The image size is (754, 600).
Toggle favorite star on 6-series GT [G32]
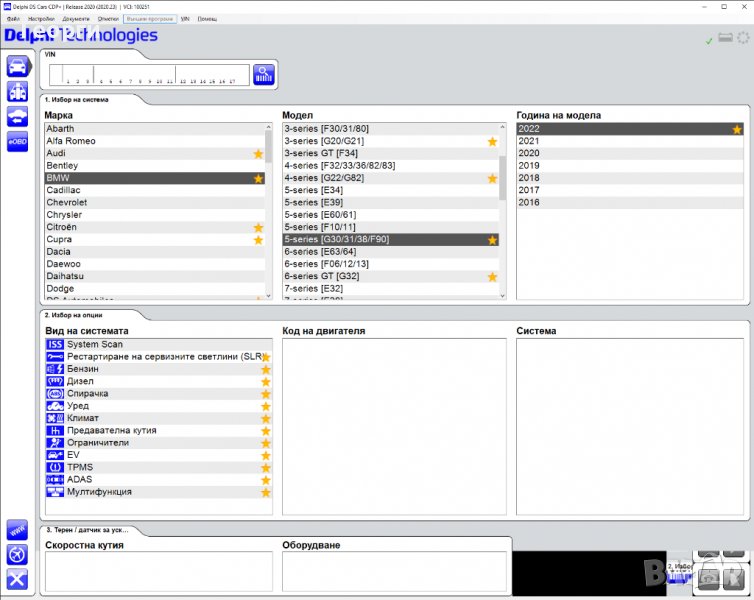pos(492,277)
